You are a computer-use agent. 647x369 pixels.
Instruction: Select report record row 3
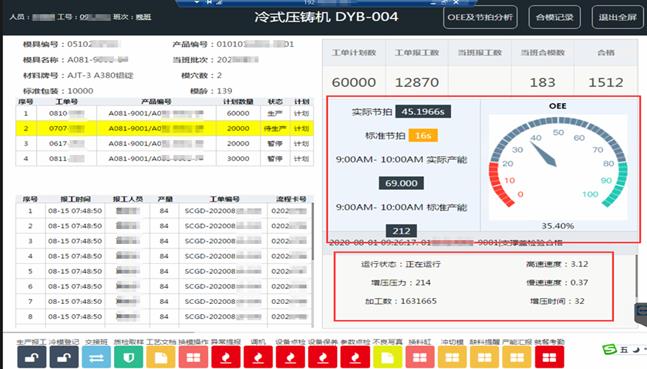click(x=164, y=241)
